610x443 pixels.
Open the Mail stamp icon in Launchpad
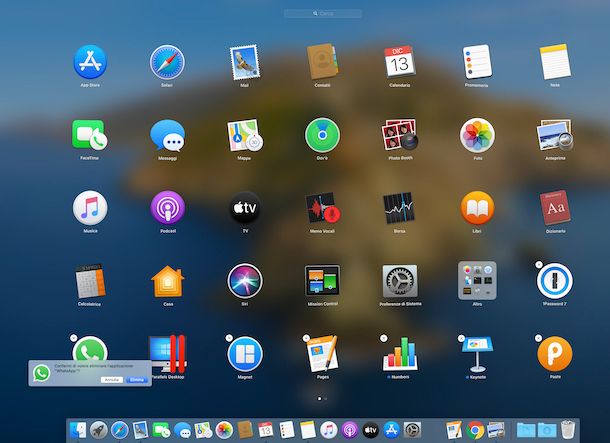244,62
